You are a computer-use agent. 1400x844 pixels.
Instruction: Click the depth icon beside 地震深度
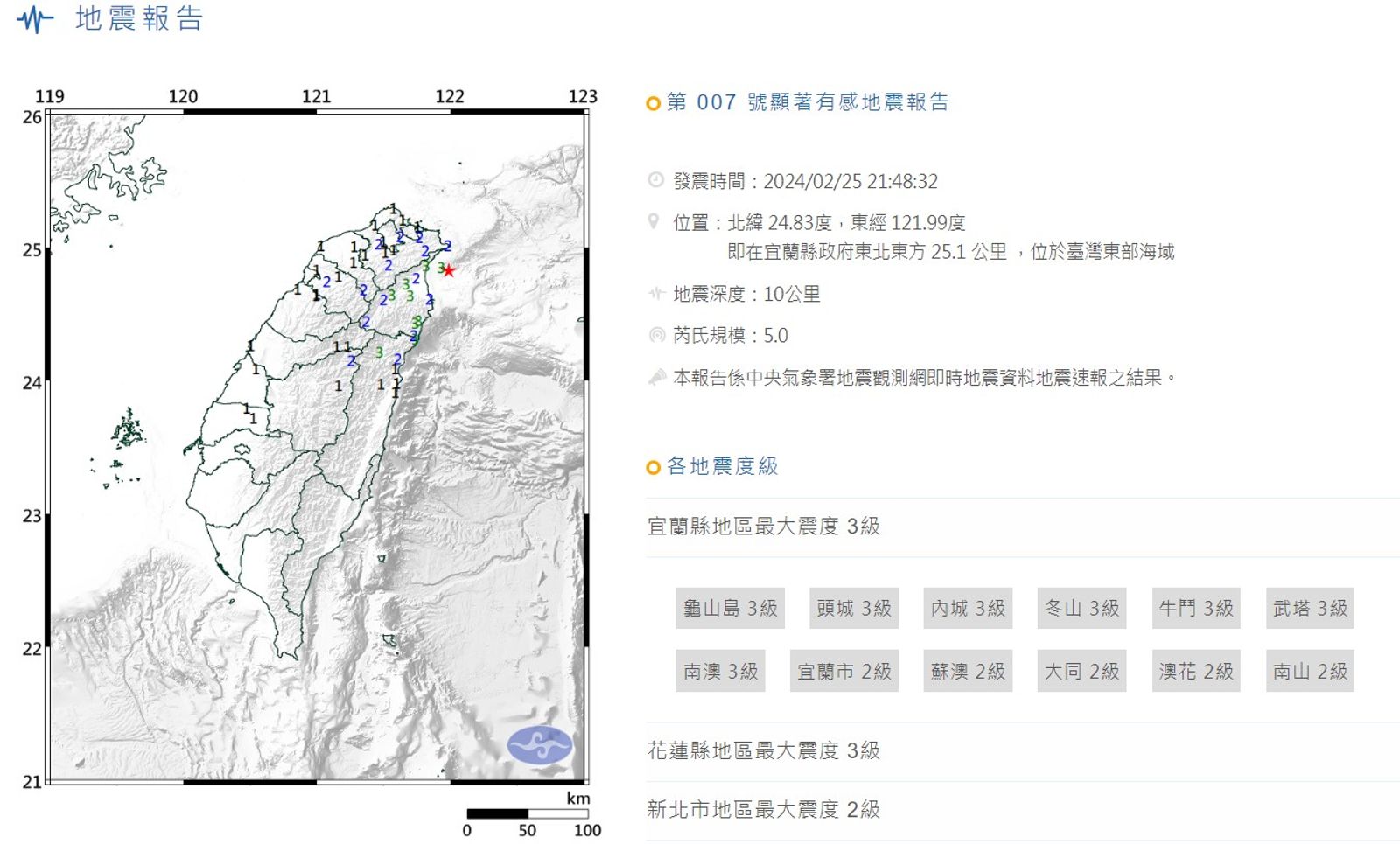click(656, 294)
